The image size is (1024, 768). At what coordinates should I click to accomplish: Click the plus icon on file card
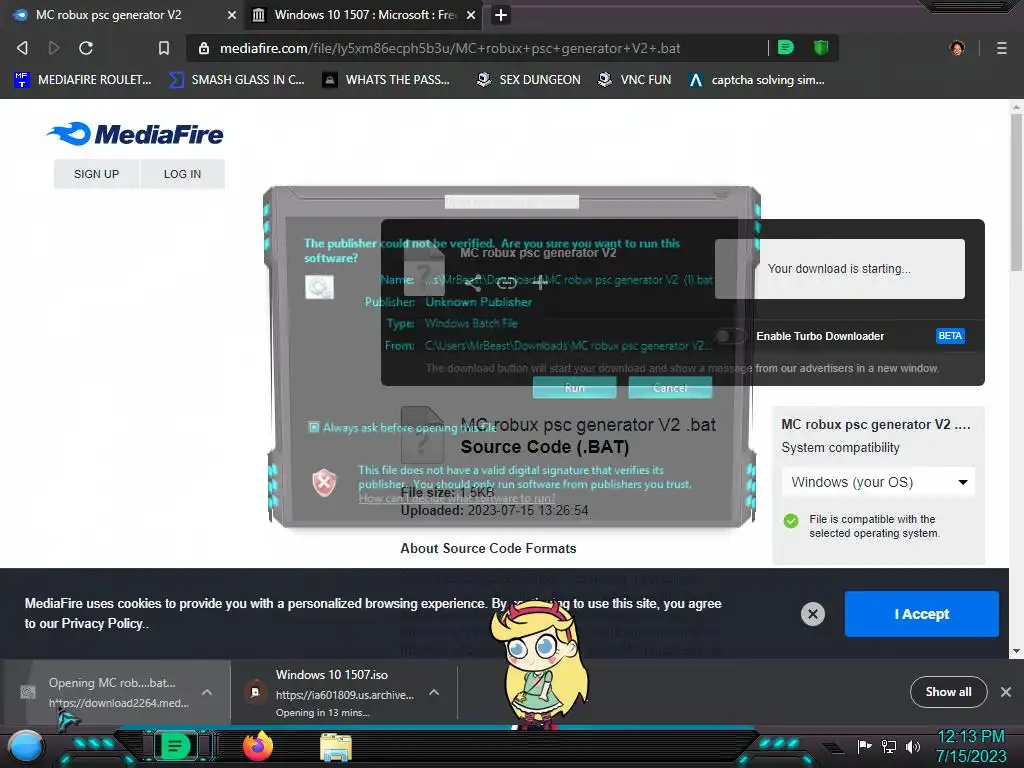pyautogui.click(x=540, y=283)
